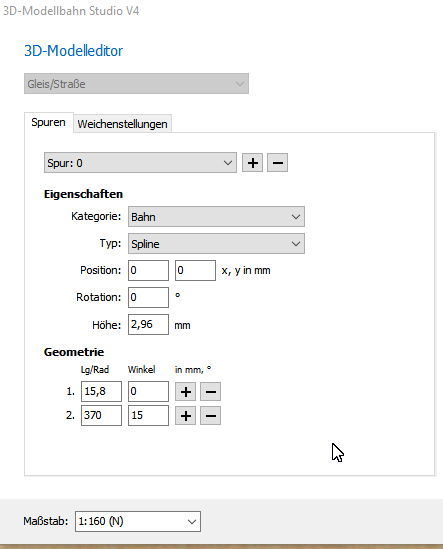This screenshot has height=549, width=443.
Task: Open the Spur: 0 dropdown
Action: [140, 163]
